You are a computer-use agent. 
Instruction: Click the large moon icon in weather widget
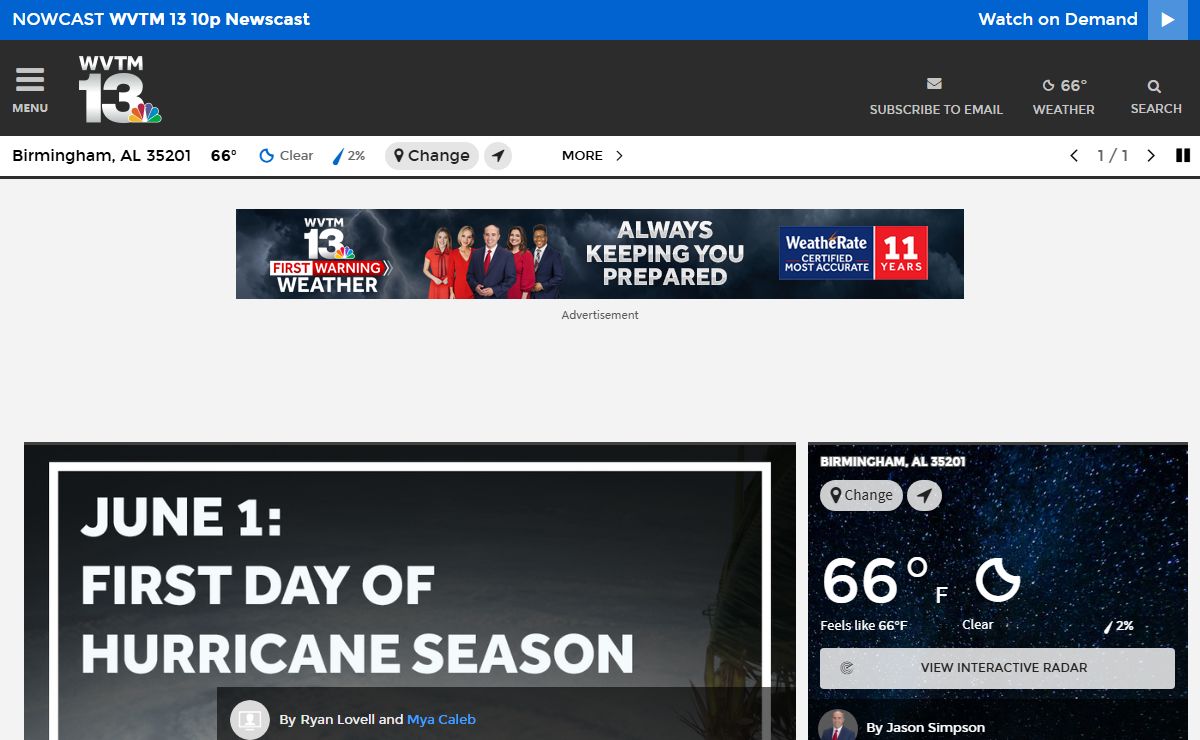998,580
